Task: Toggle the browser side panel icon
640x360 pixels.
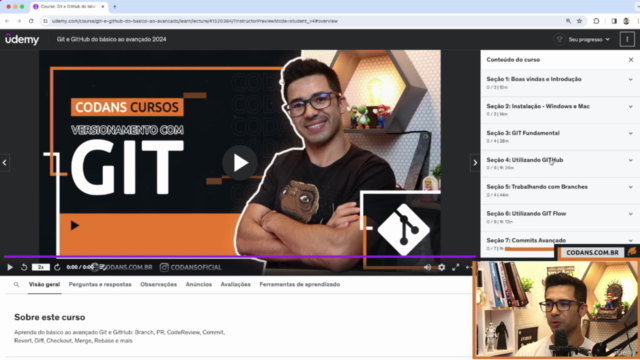Action: click(x=614, y=21)
